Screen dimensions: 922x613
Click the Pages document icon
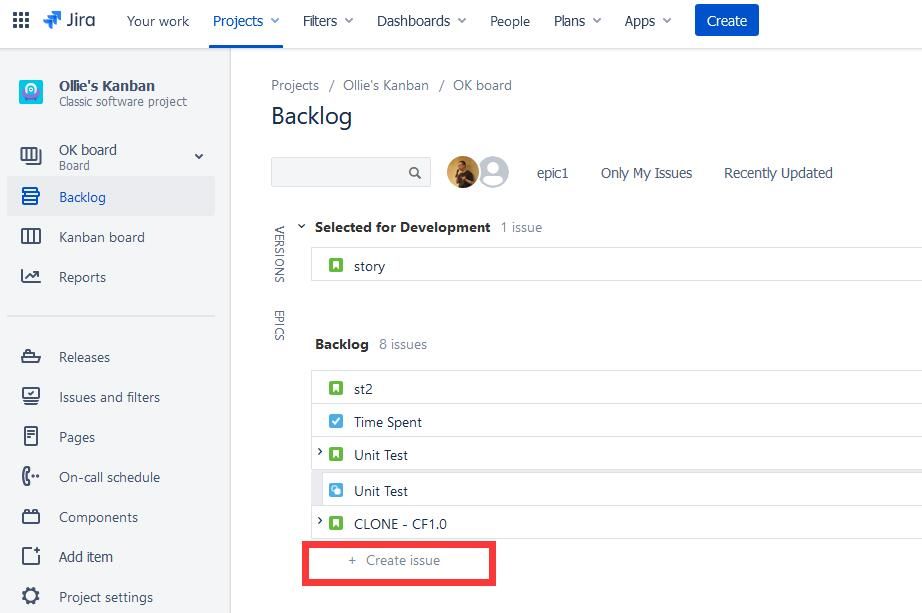(x=31, y=437)
